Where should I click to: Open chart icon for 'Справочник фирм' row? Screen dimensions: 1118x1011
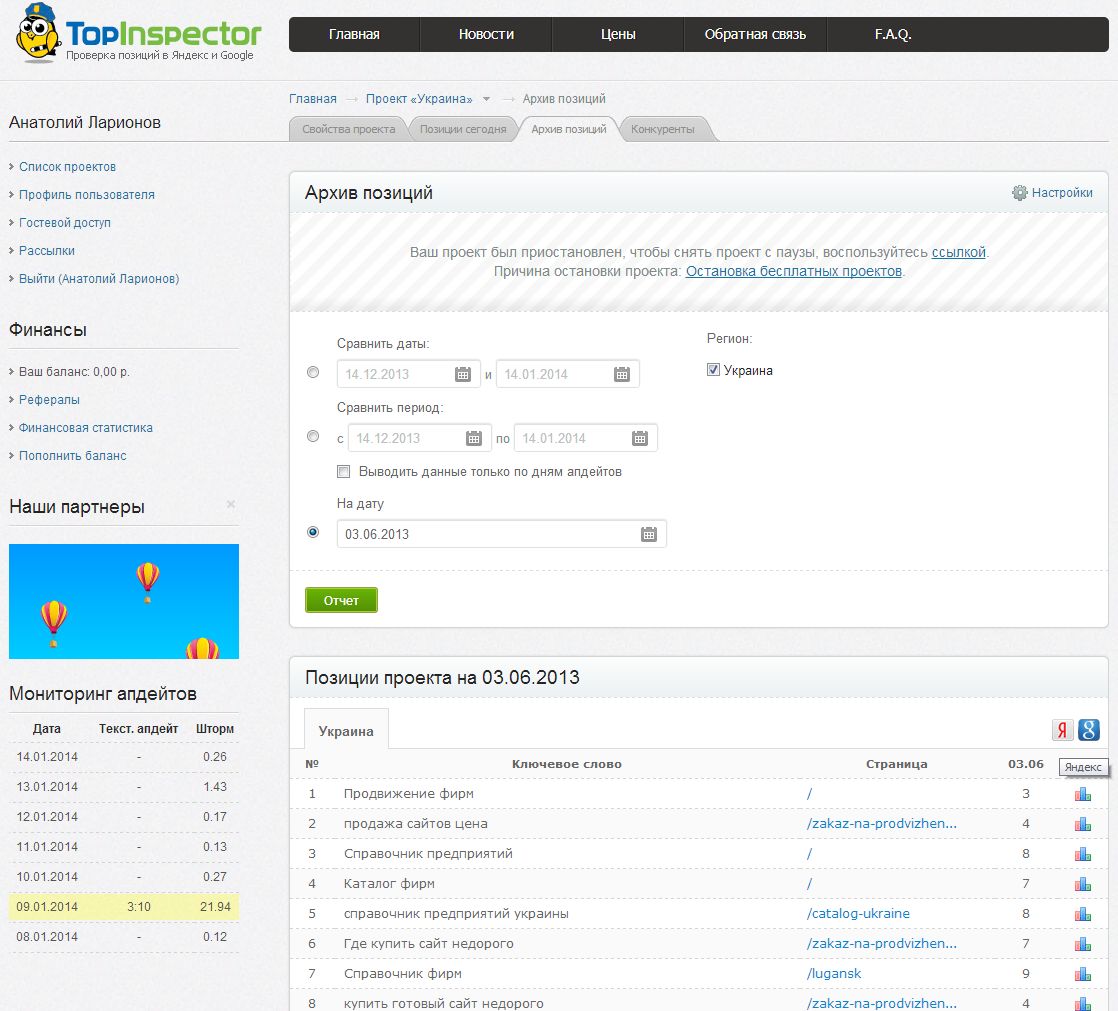tap(1082, 974)
